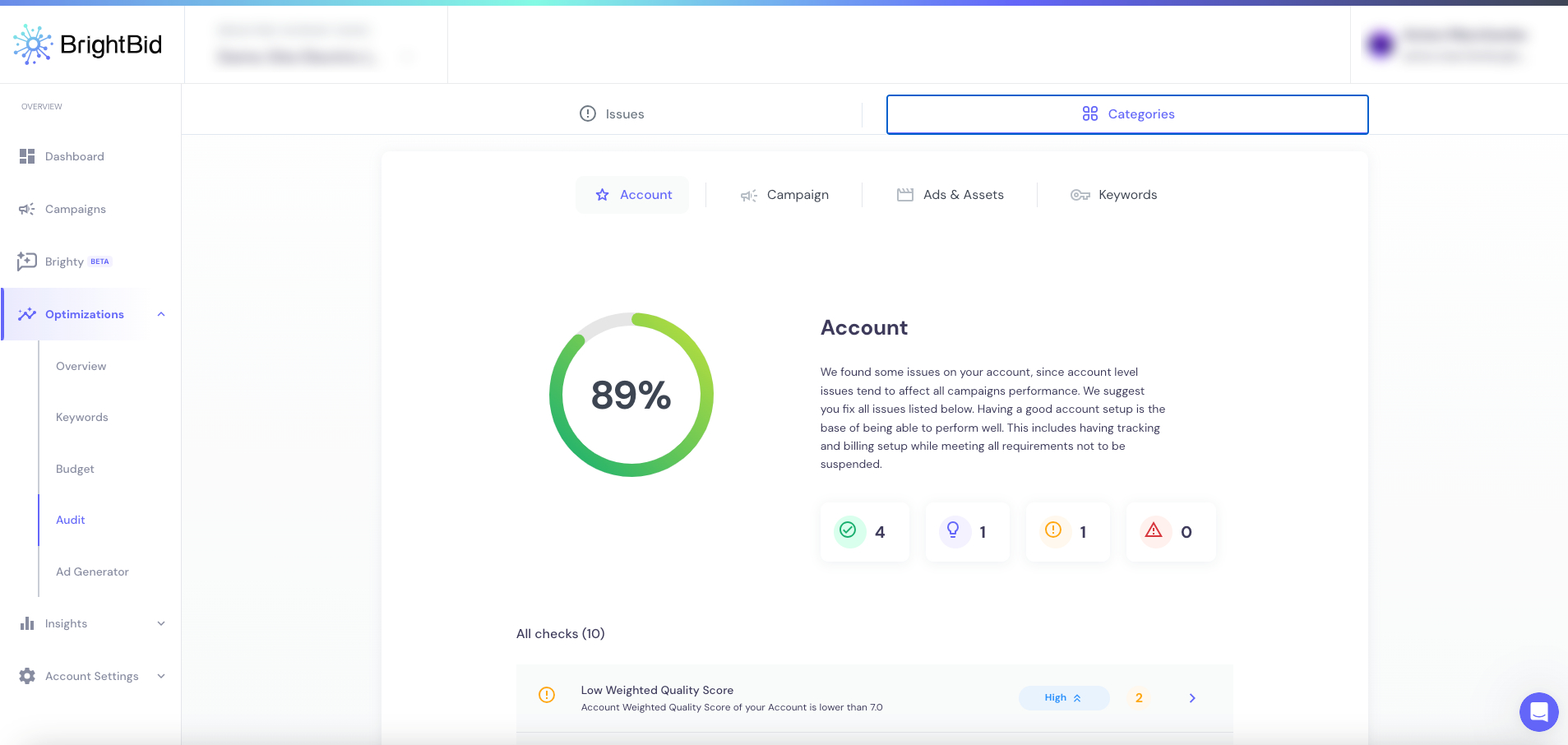The image size is (1568, 745).
Task: Click warning icon beside Low Weighted Quality Score
Action: [x=547, y=695]
